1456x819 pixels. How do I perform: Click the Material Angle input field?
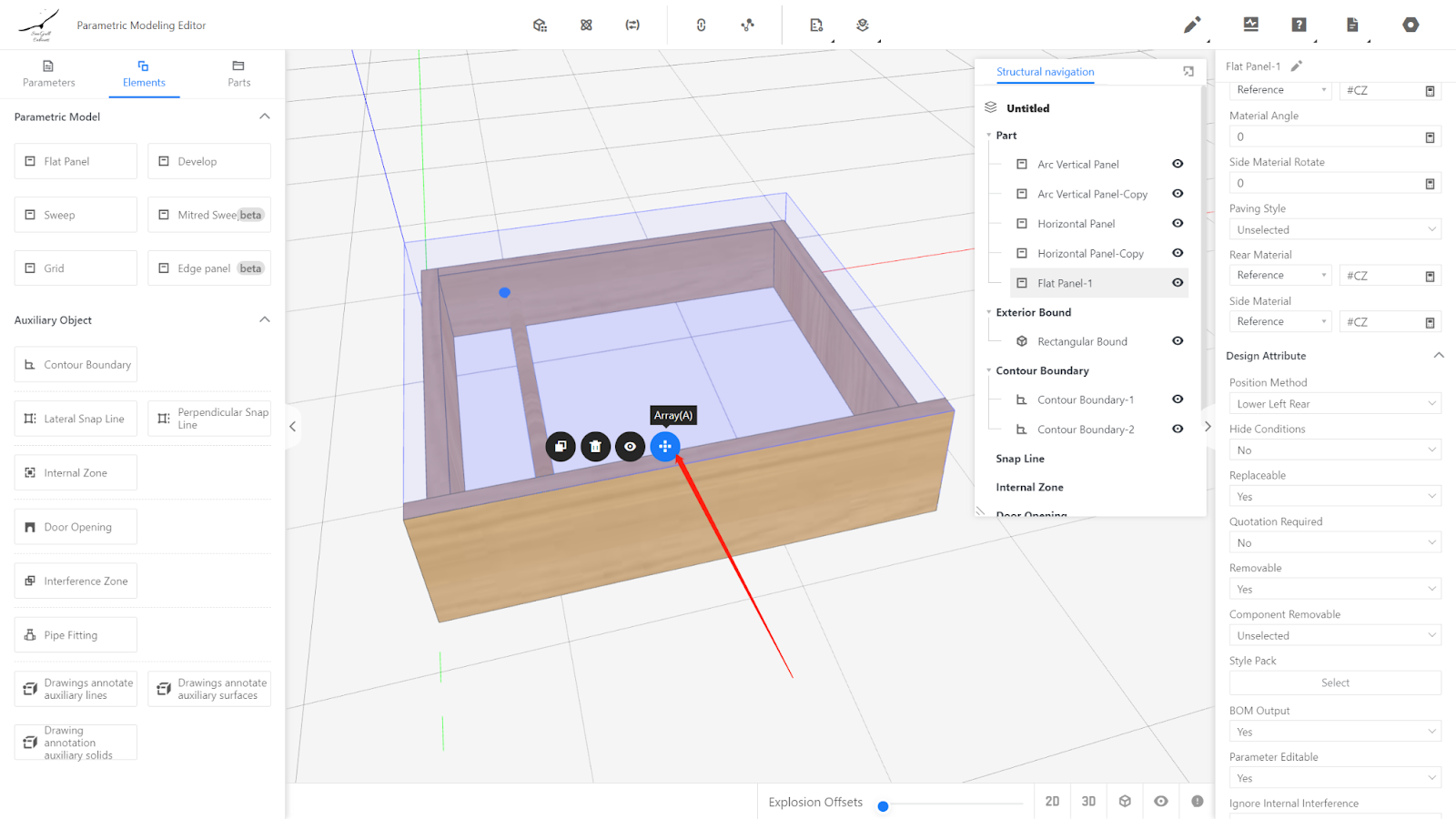(x=1324, y=137)
